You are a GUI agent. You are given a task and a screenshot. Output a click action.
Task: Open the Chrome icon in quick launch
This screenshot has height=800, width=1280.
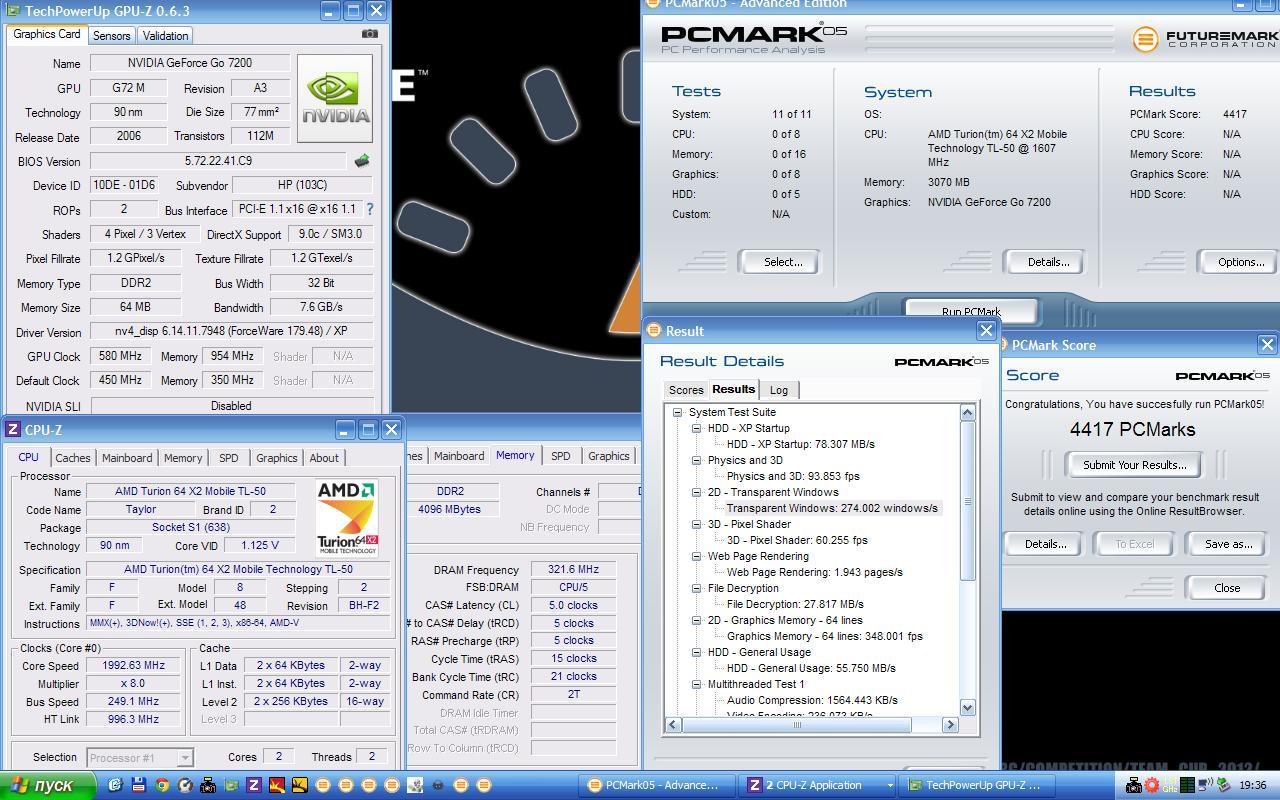[162, 785]
